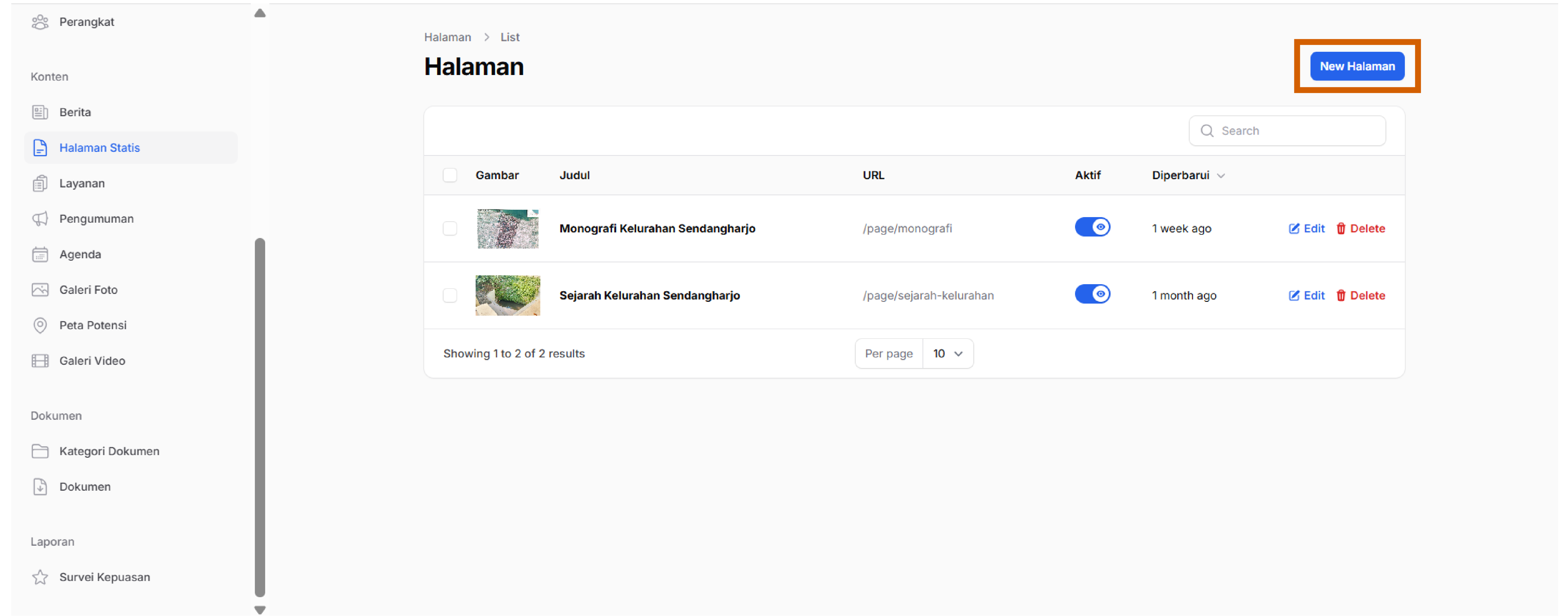
Task: Click the Judul column header
Action: pos(574,176)
